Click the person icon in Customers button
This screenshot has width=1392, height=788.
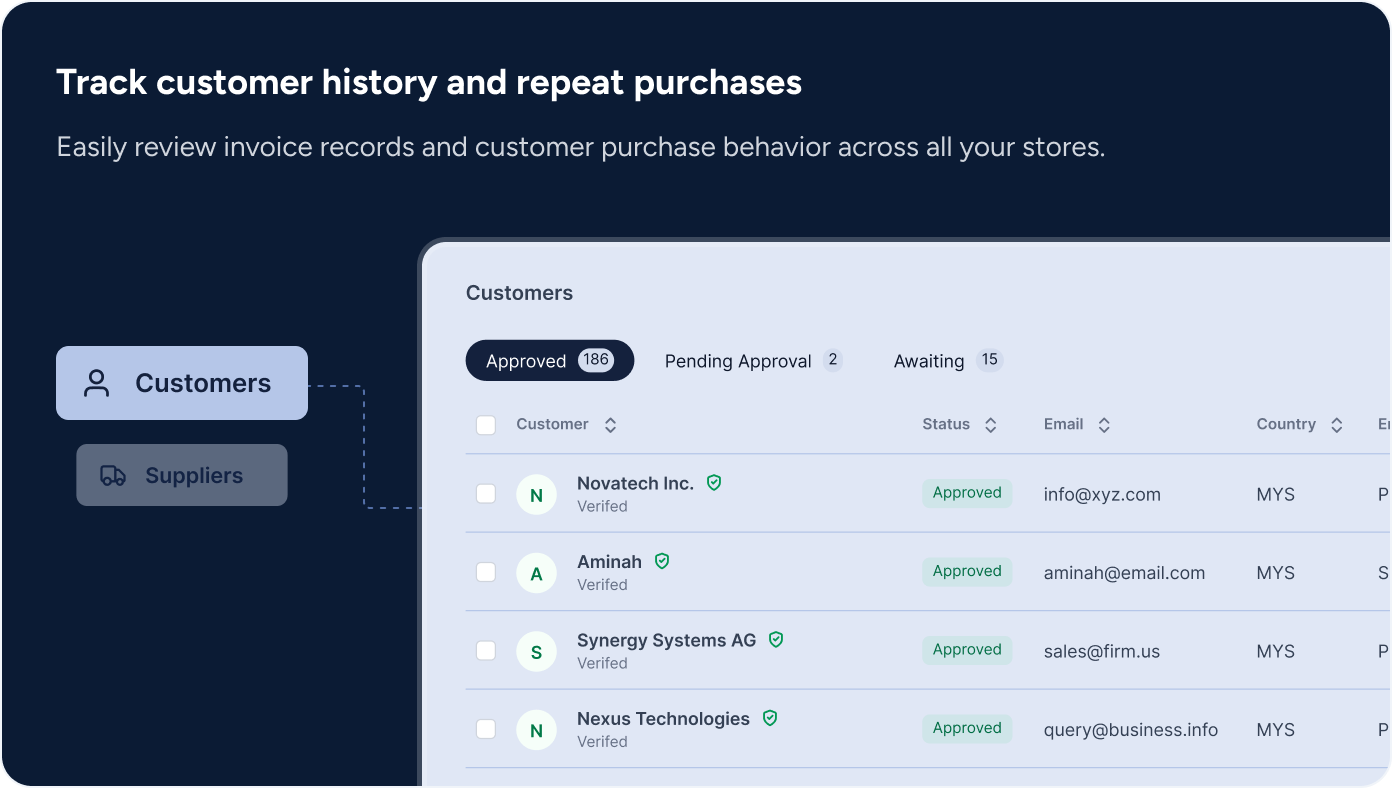tap(97, 383)
